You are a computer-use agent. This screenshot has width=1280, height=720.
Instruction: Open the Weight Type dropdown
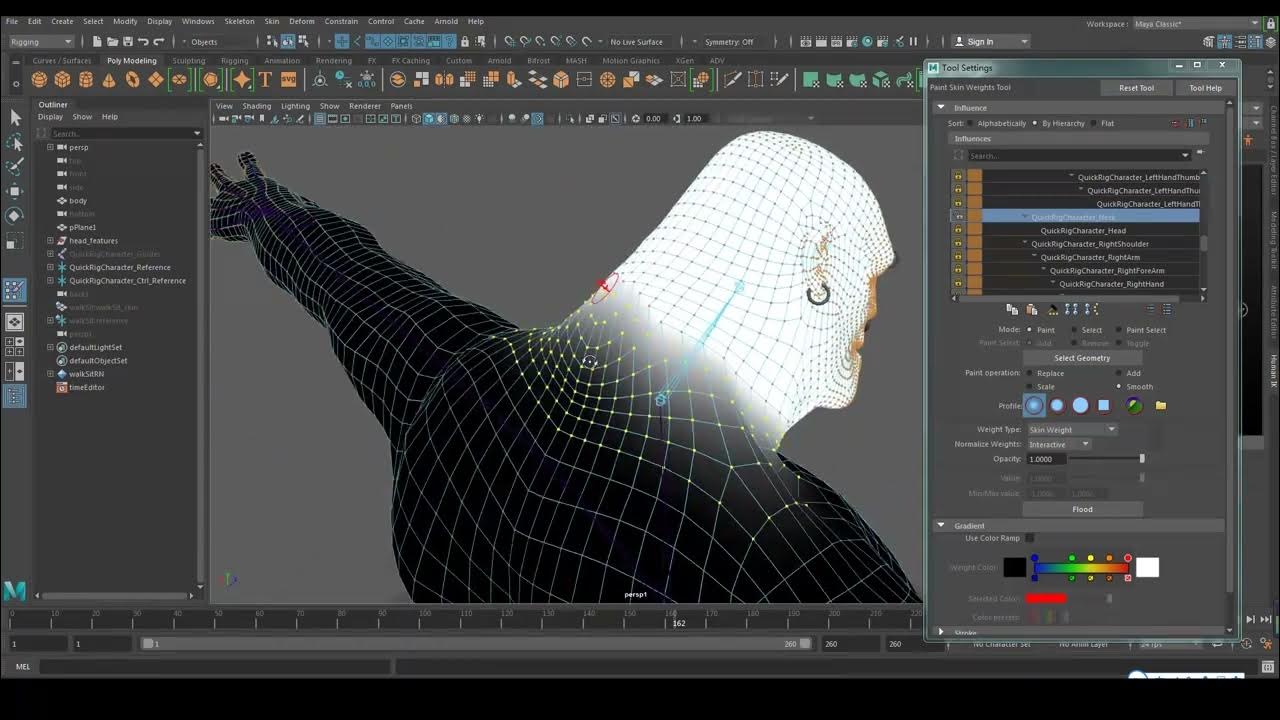pyautogui.click(x=1072, y=430)
